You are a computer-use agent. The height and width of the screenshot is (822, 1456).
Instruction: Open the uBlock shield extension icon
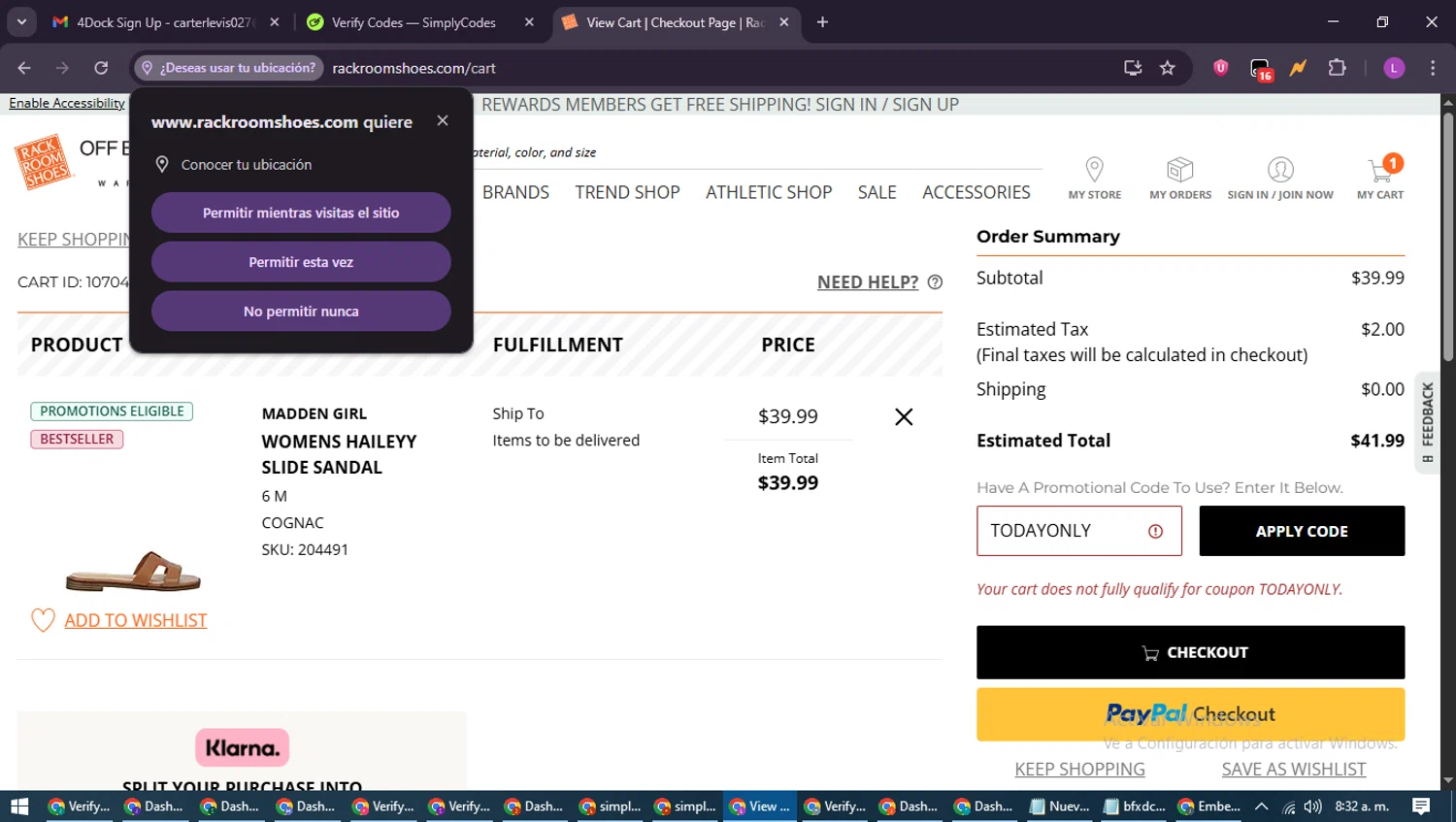tap(1220, 68)
